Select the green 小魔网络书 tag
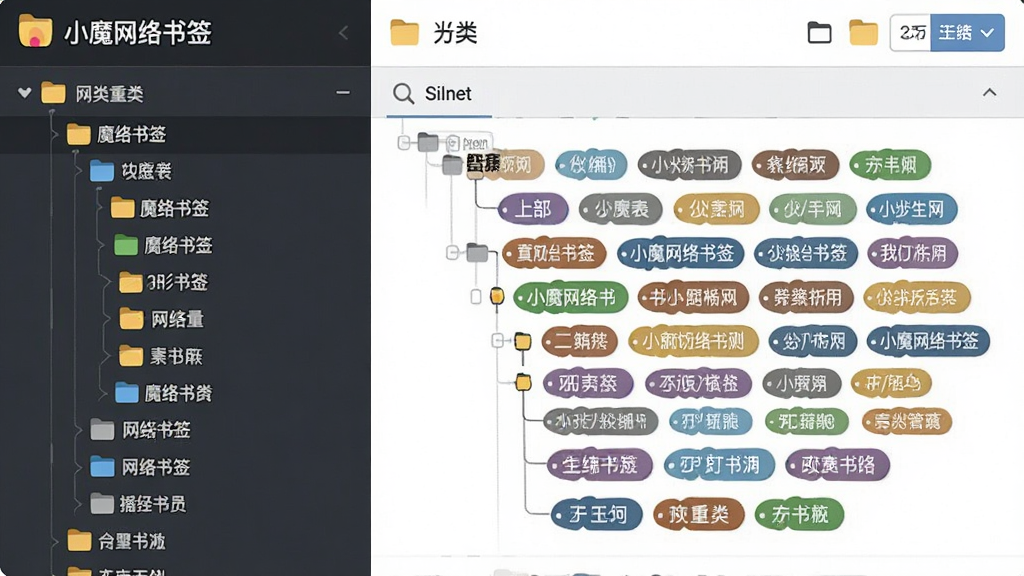The width and height of the screenshot is (1024, 576). click(x=570, y=298)
